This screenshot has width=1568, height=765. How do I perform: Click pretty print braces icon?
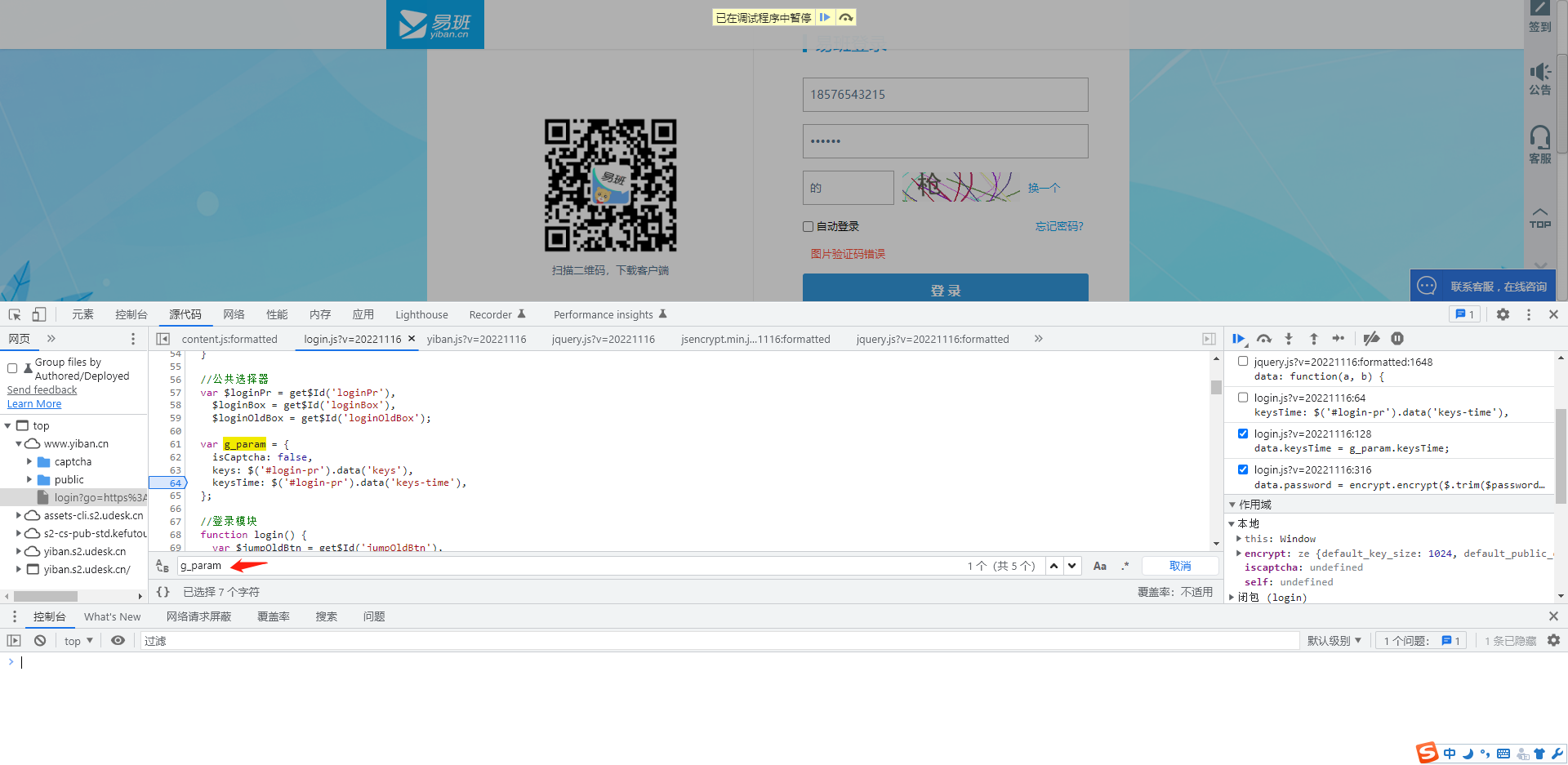163,592
